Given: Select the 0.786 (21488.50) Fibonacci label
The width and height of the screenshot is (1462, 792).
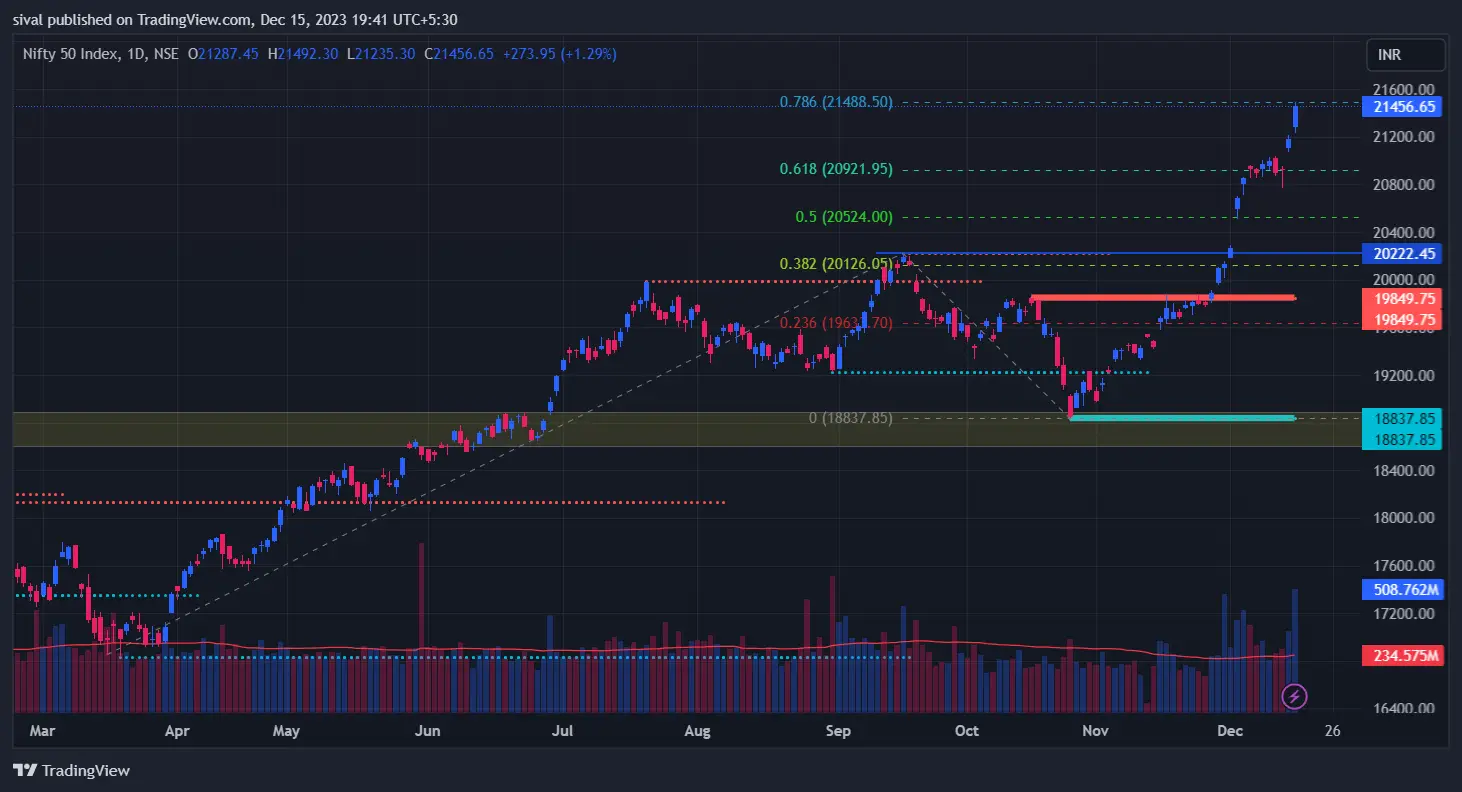Looking at the screenshot, I should (x=836, y=102).
